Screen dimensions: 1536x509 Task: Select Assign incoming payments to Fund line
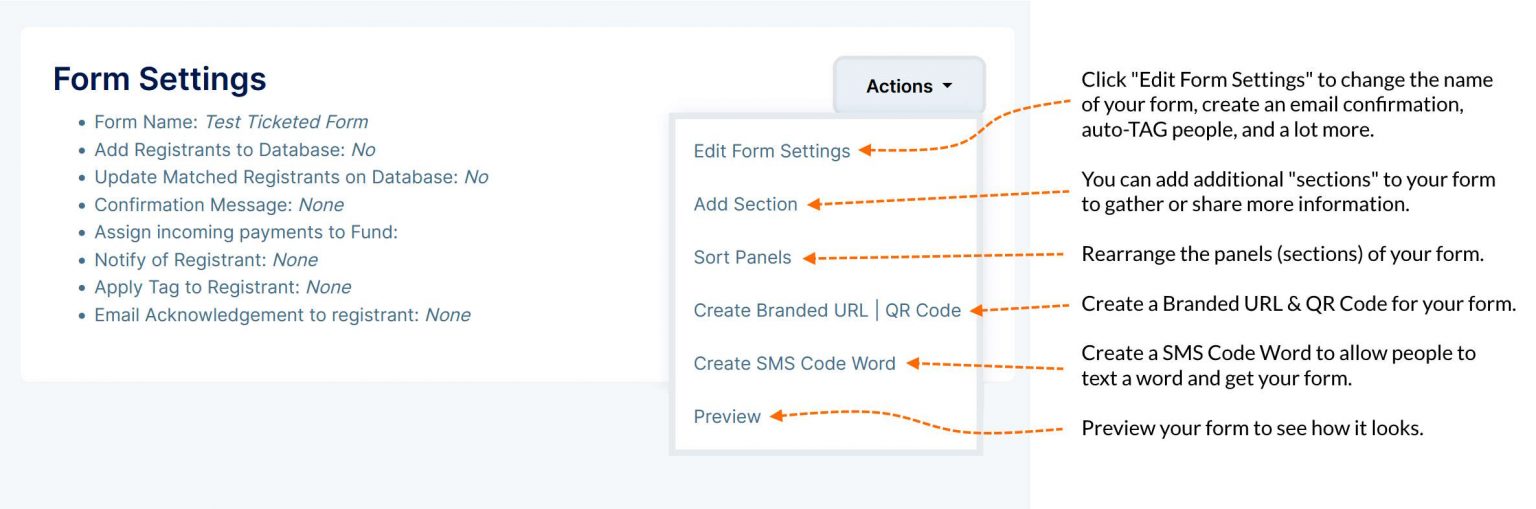tap(246, 232)
